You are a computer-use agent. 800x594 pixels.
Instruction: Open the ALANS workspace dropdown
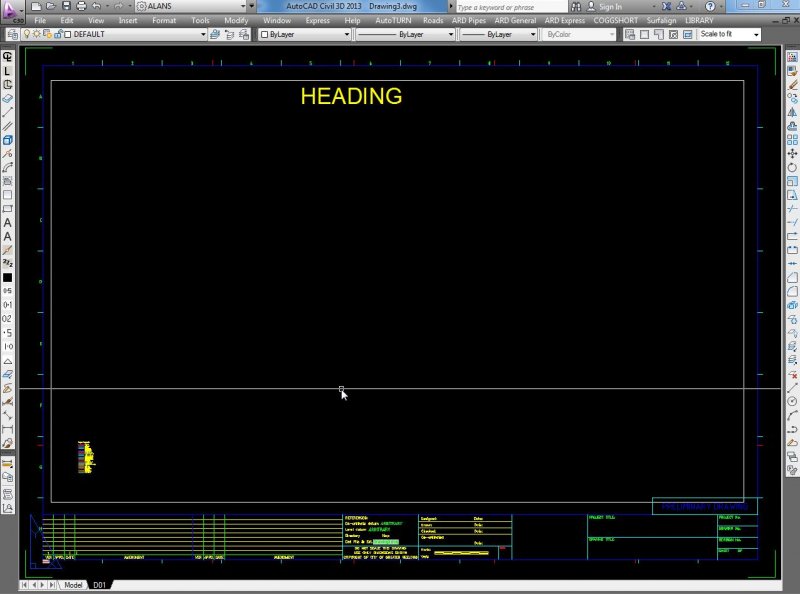click(x=191, y=6)
